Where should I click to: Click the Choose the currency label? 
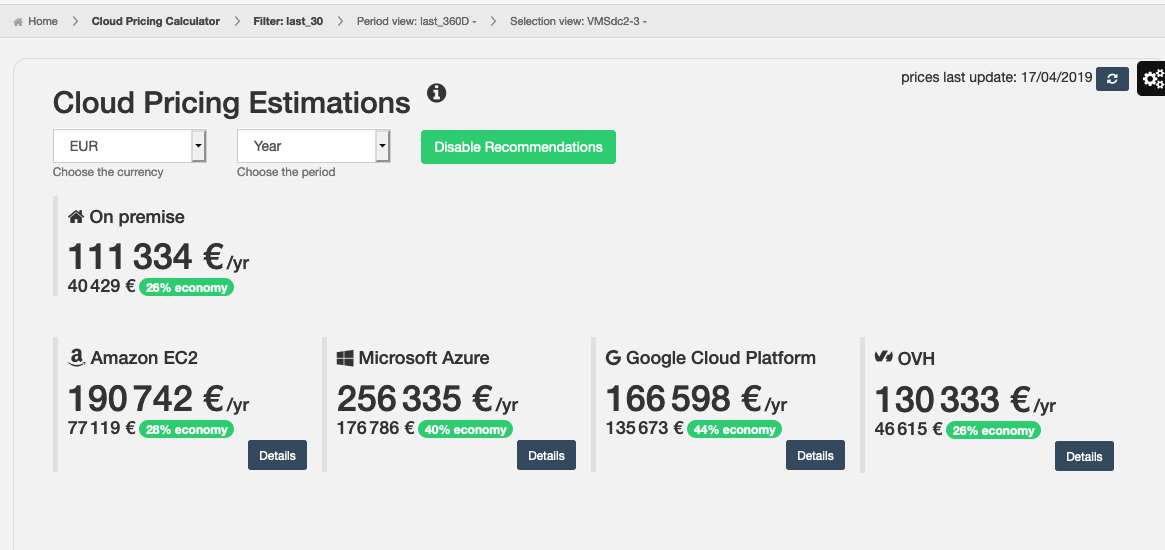coord(108,172)
